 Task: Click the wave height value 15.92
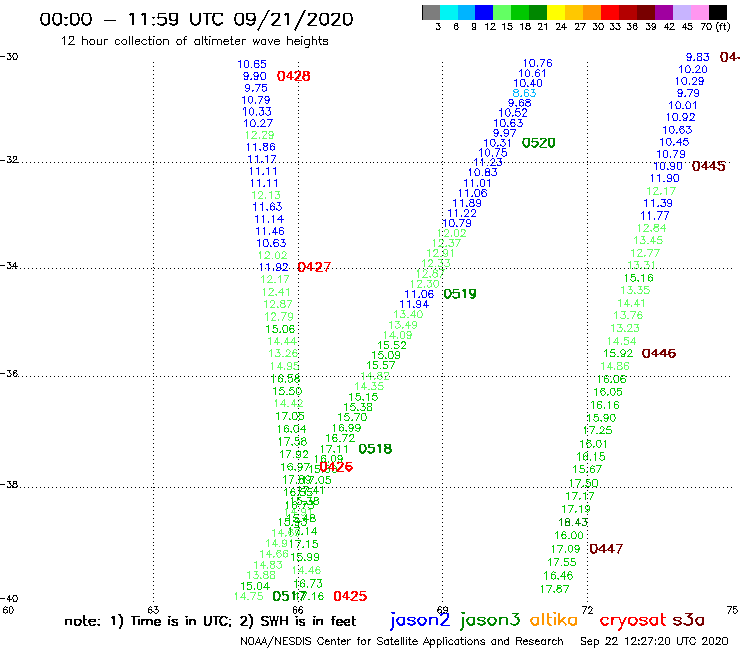pos(618,354)
